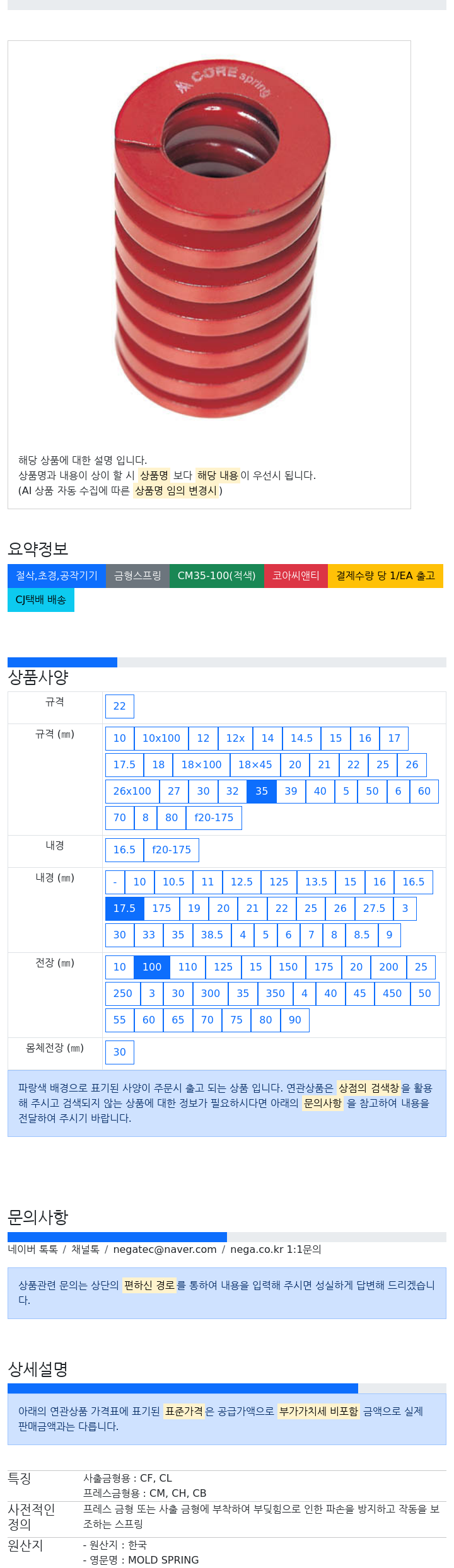
Task: Select the 100 total length option
Action: point(152,967)
